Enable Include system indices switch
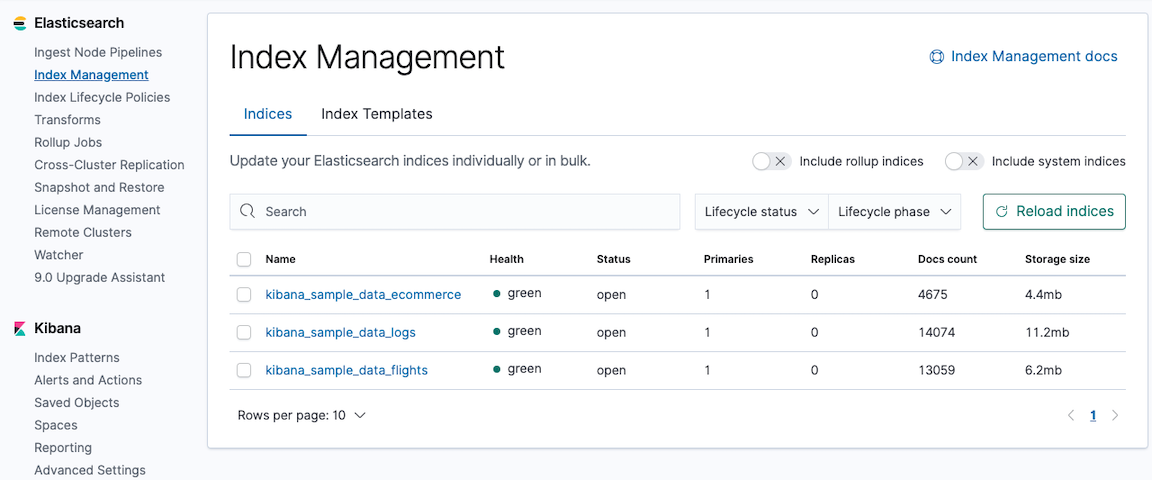Image resolution: width=1152 pixels, height=480 pixels. (x=964, y=161)
